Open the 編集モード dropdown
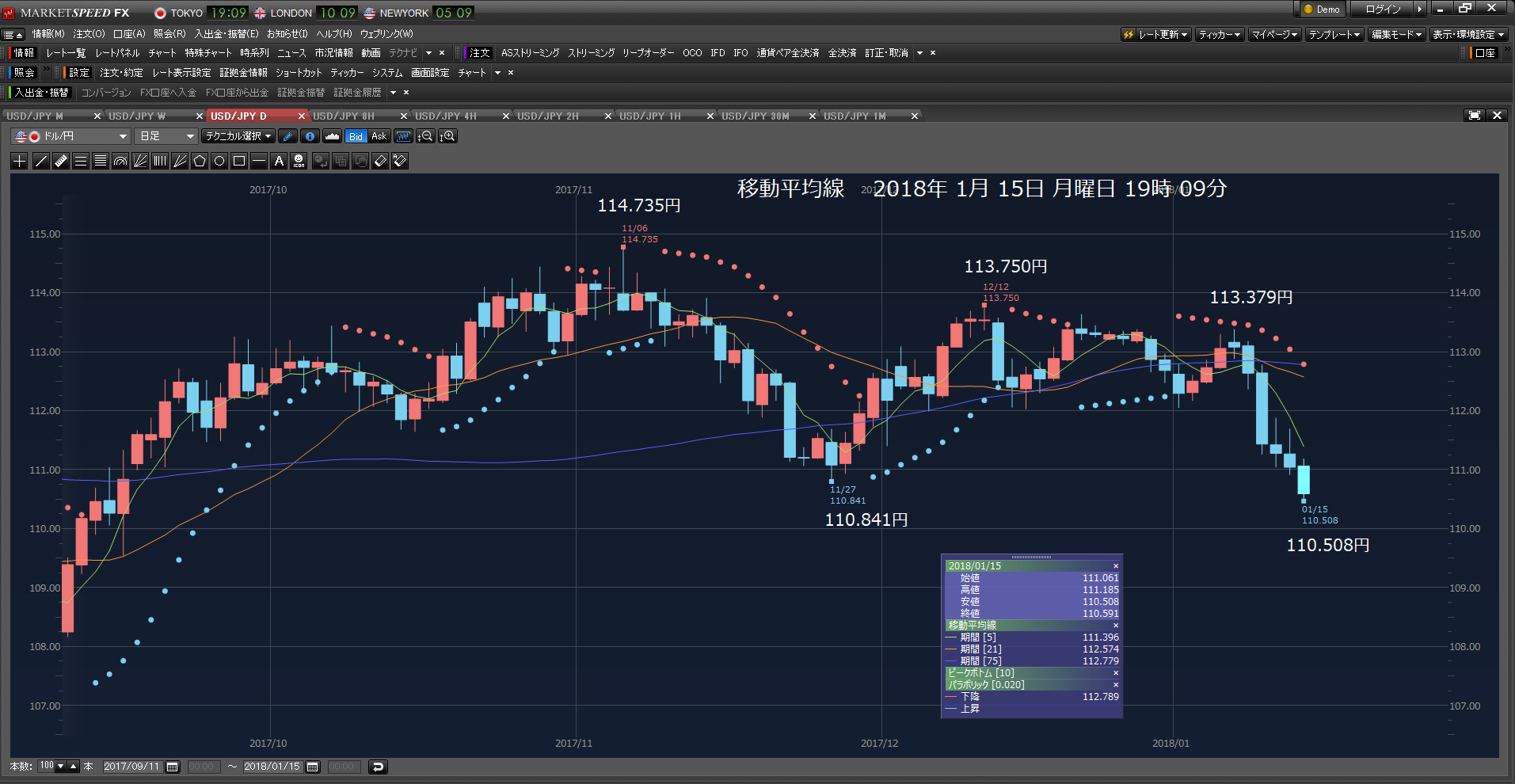 [x=1397, y=35]
